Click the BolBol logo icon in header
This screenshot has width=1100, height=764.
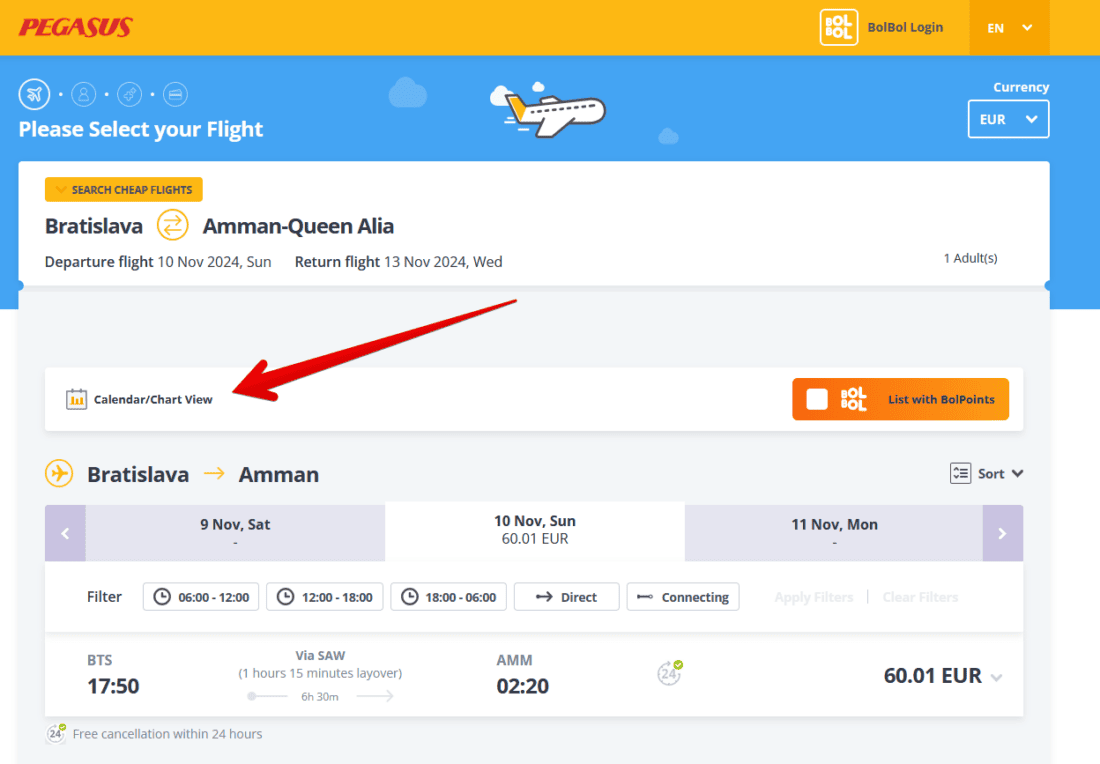coord(838,28)
